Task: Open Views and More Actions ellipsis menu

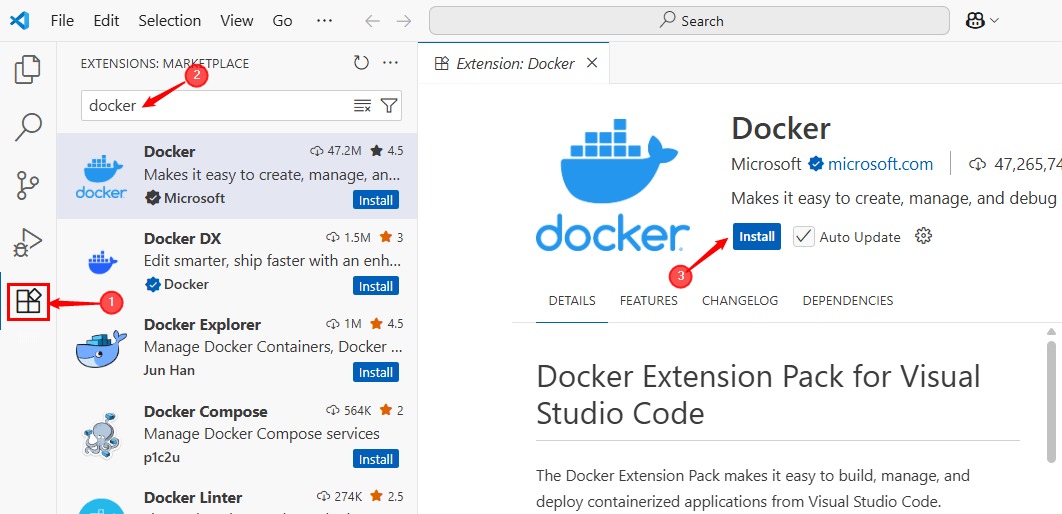Action: [x=391, y=63]
